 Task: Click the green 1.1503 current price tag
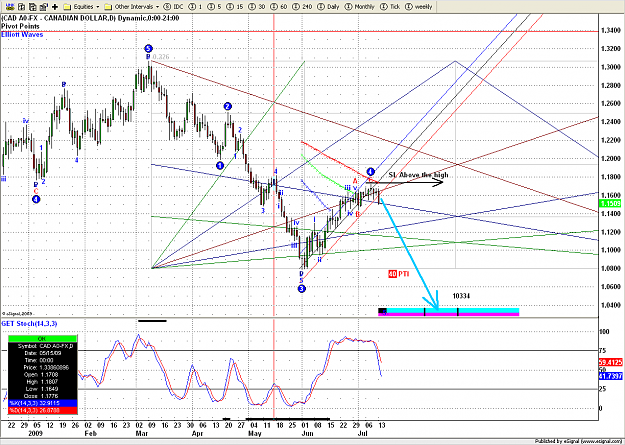611,204
